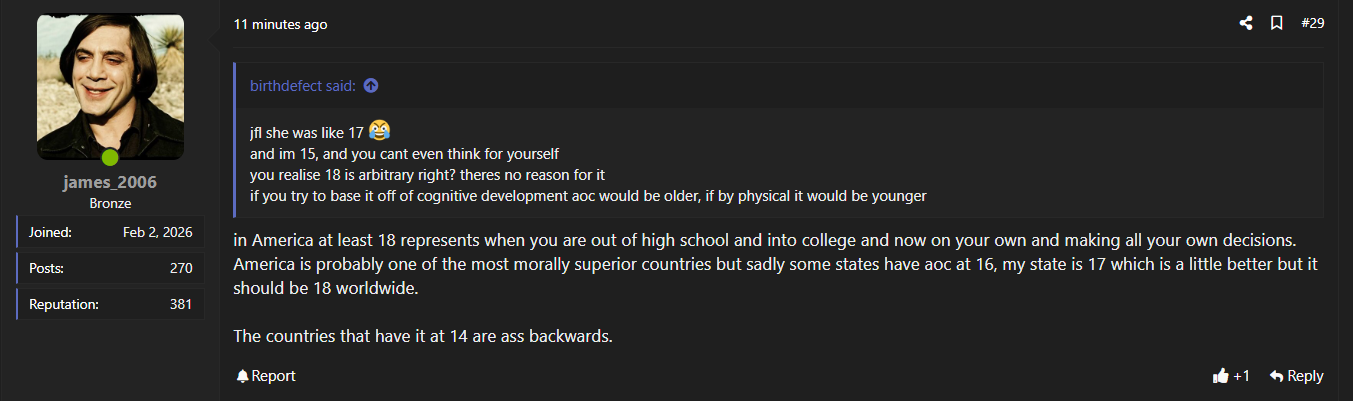Select the Bronze rank label
Viewport: 1353px width, 401px height.
(110, 203)
